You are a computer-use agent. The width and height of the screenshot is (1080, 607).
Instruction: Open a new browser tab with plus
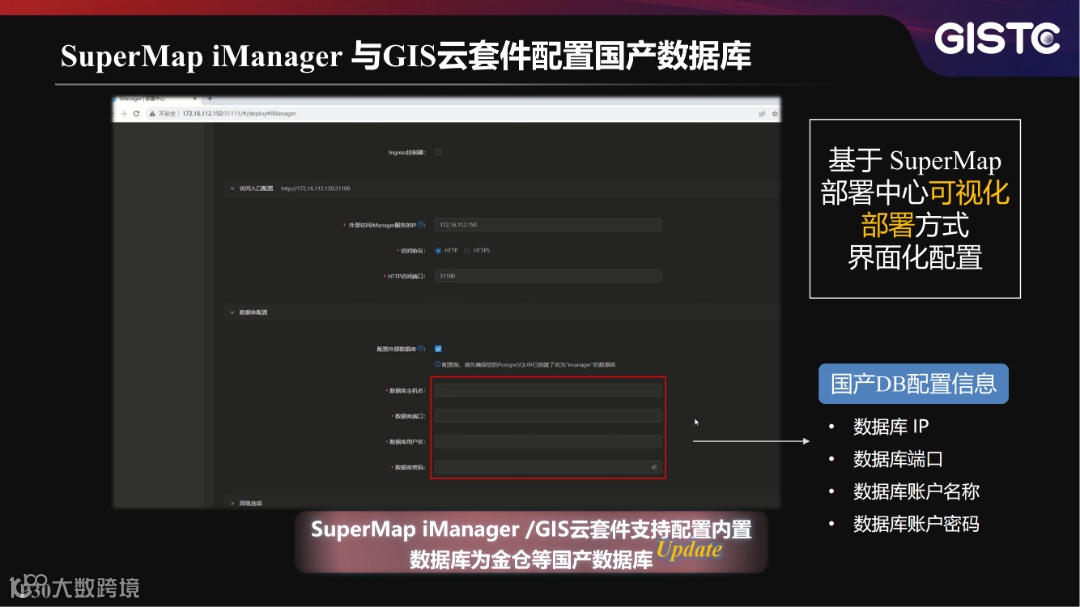(209, 99)
